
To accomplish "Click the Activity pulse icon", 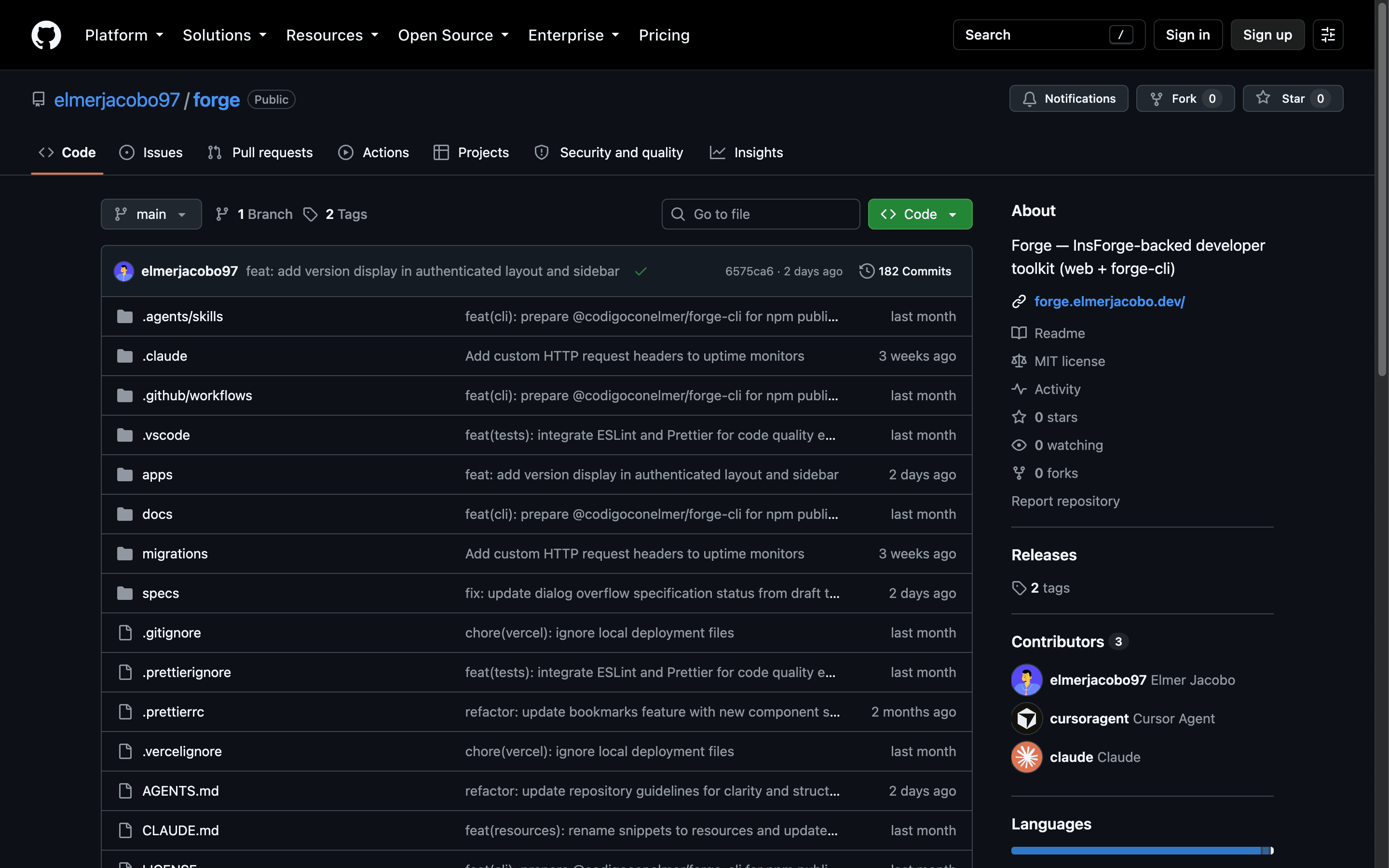I will (x=1019, y=389).
